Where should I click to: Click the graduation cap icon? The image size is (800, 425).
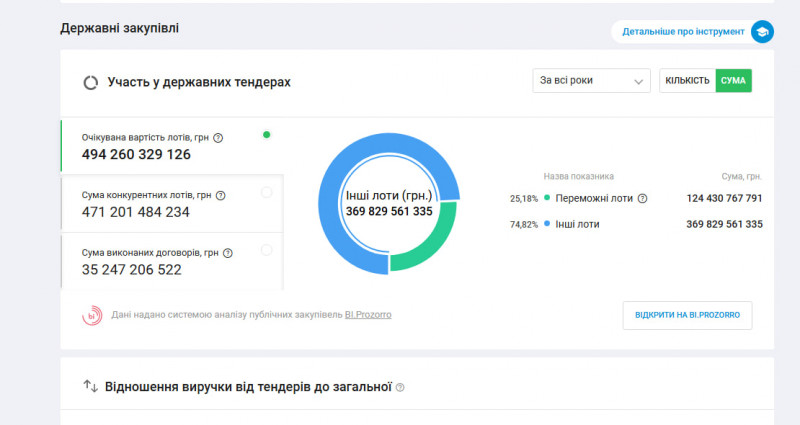click(x=762, y=32)
